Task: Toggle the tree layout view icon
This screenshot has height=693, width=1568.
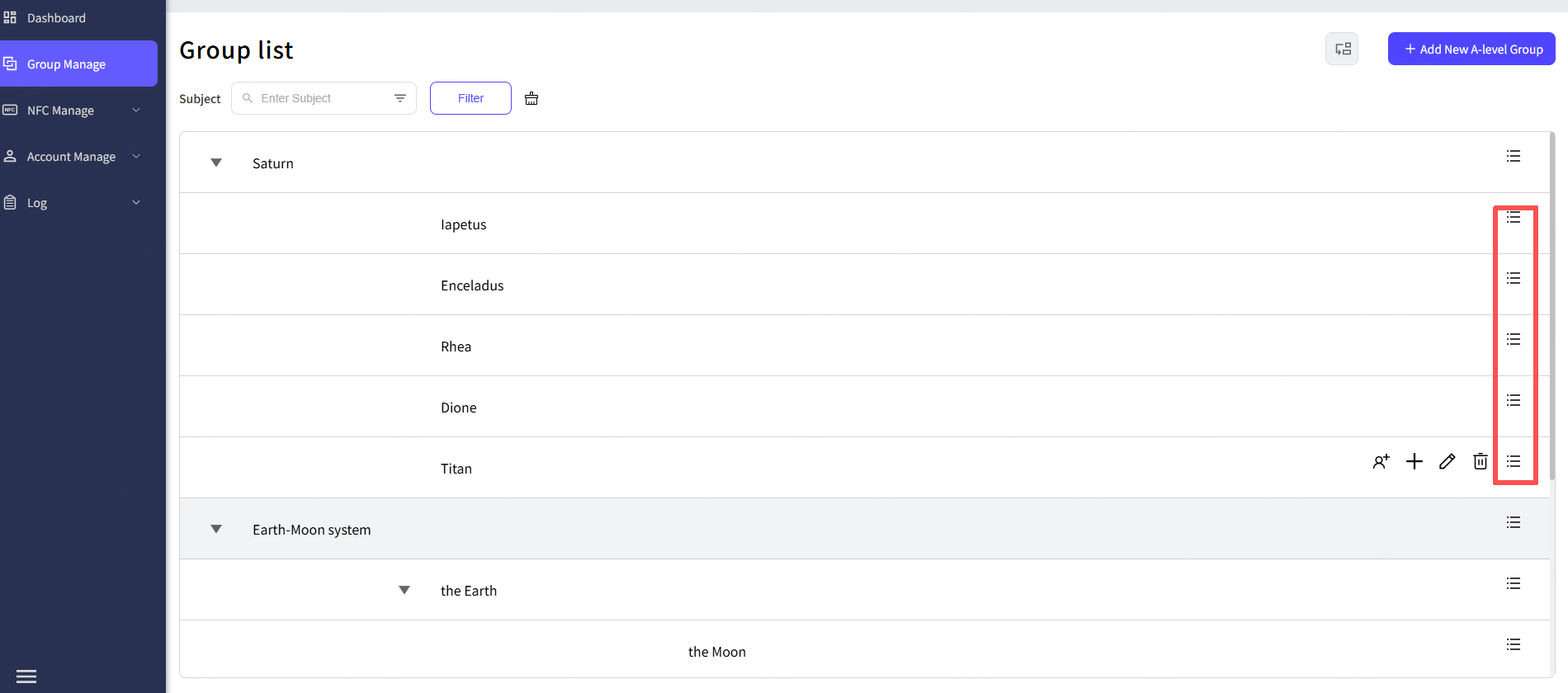Action: coord(1343,49)
